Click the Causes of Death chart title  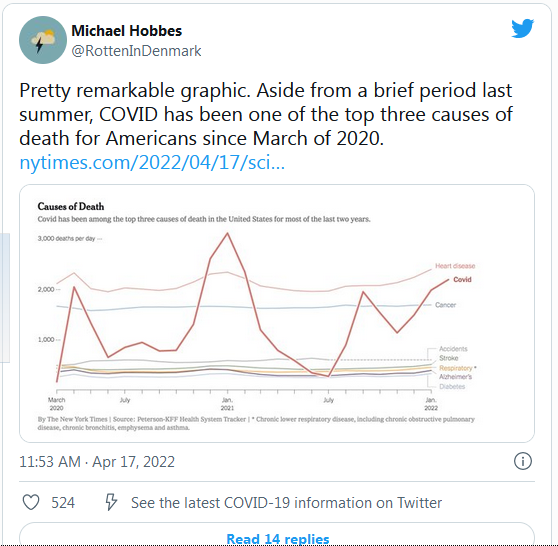(71, 206)
